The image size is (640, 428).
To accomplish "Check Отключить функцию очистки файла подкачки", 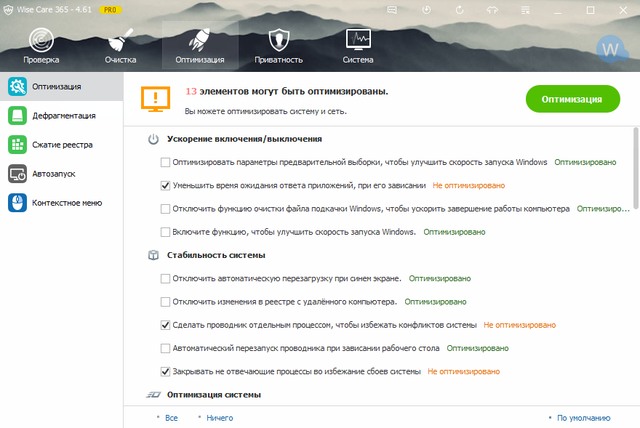I will [165, 209].
